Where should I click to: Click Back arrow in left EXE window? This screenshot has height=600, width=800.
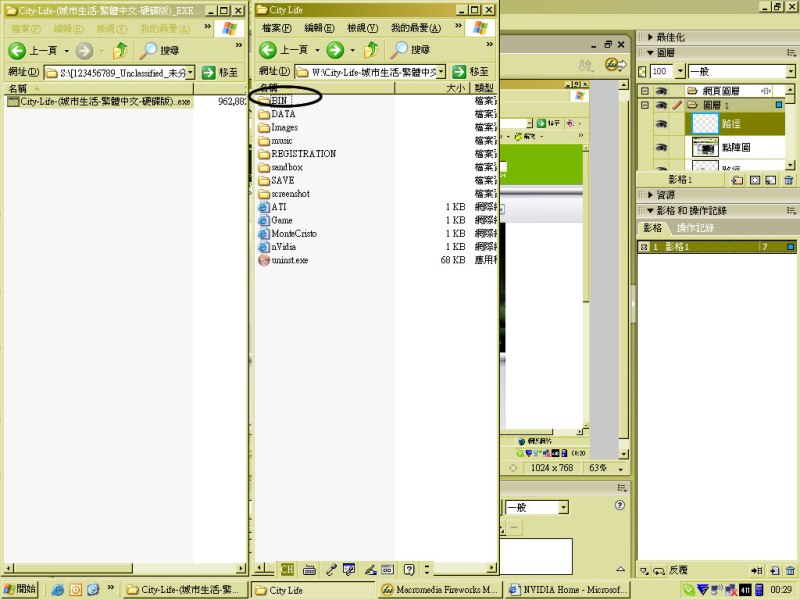[x=17, y=51]
